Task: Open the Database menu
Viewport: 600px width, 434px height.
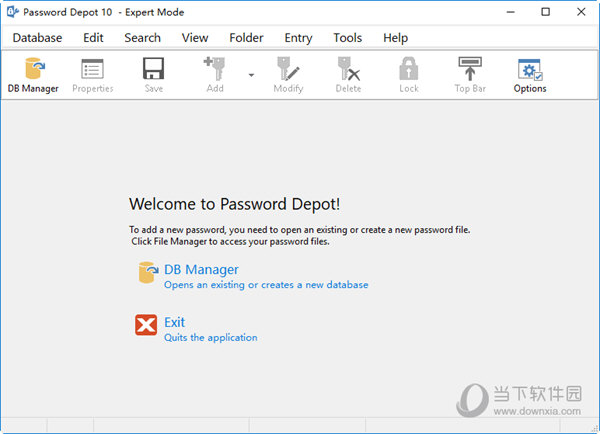Action: click(x=37, y=38)
